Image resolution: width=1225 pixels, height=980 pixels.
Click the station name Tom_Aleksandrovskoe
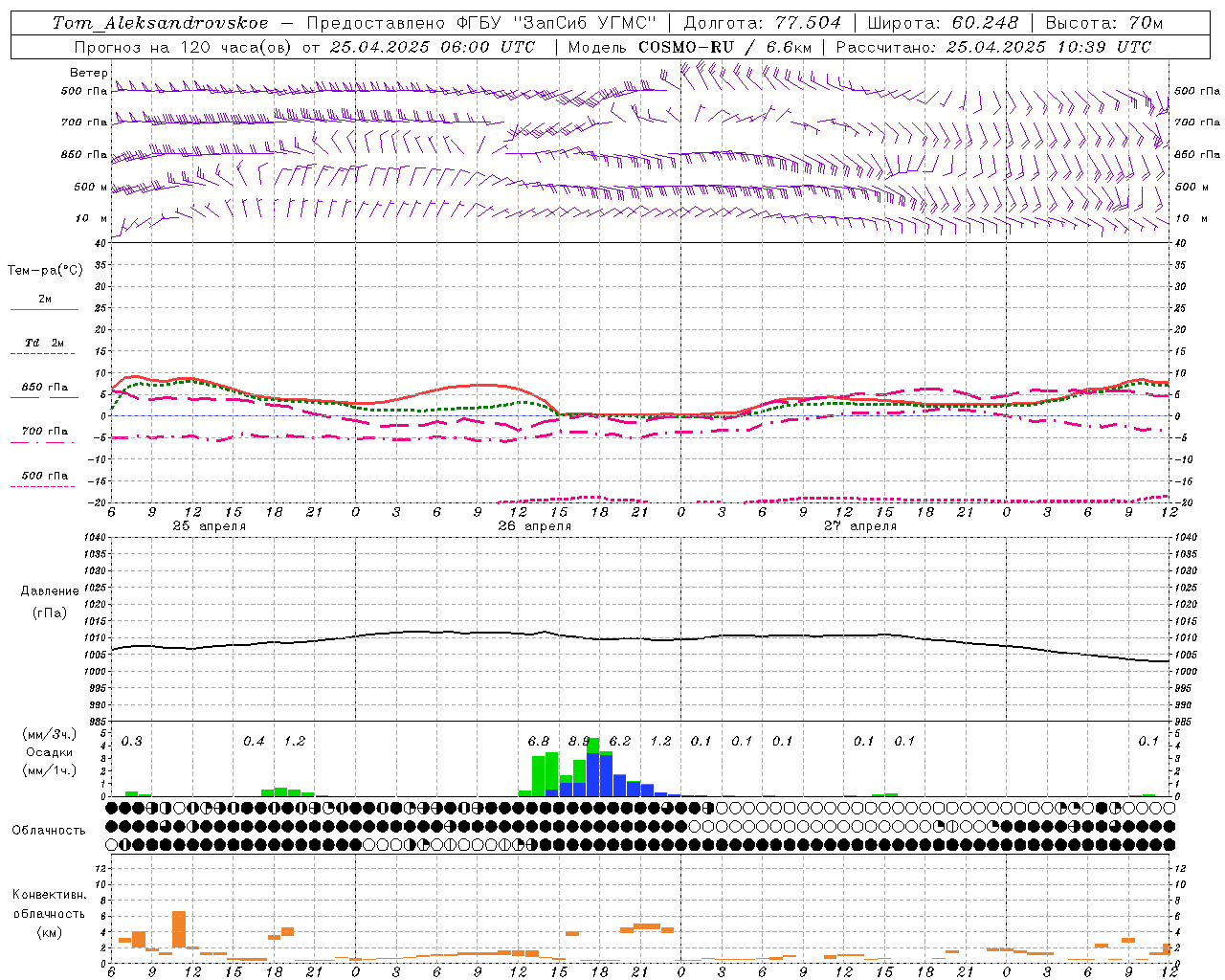[160, 23]
